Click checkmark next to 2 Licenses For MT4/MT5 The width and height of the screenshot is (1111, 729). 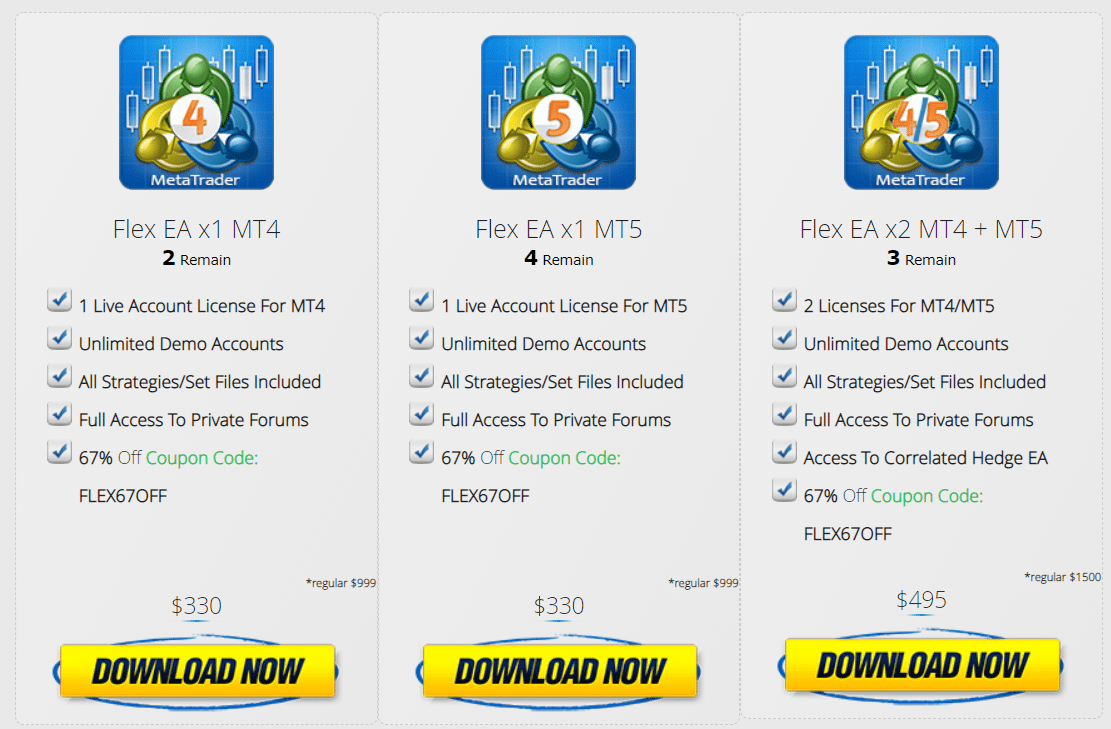(784, 300)
